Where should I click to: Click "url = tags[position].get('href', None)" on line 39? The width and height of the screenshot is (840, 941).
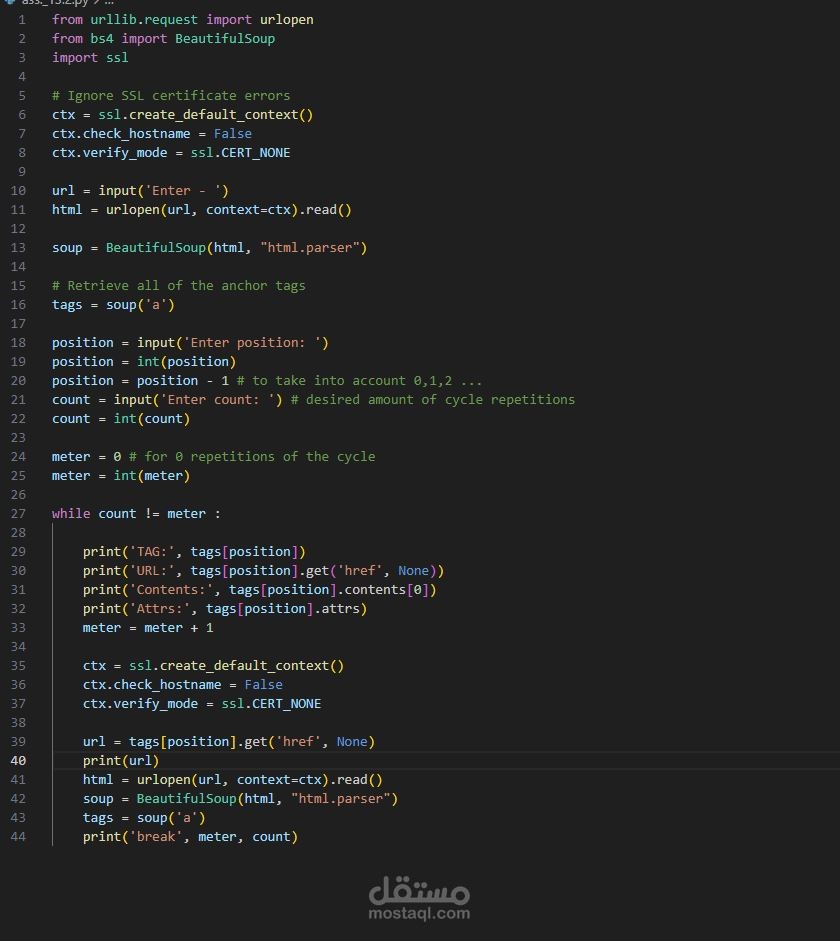tap(229, 742)
